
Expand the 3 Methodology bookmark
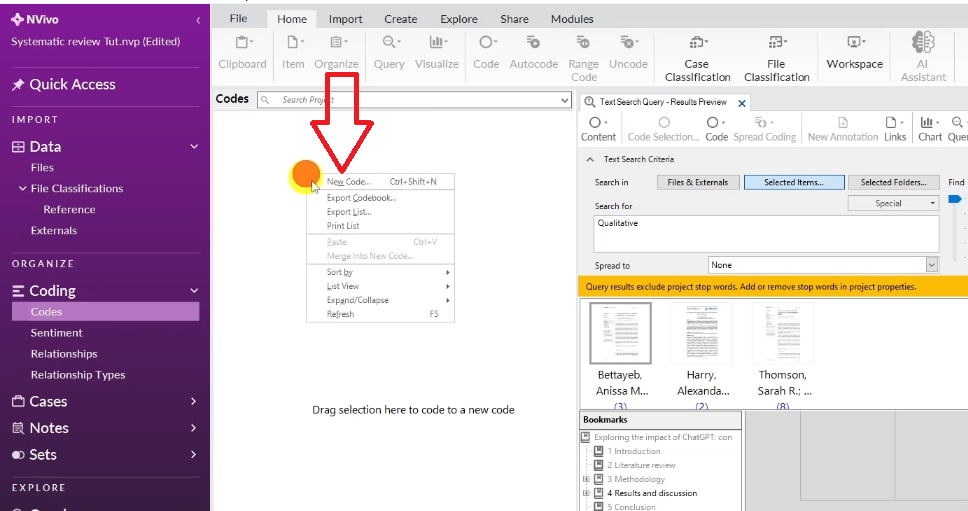pos(586,479)
